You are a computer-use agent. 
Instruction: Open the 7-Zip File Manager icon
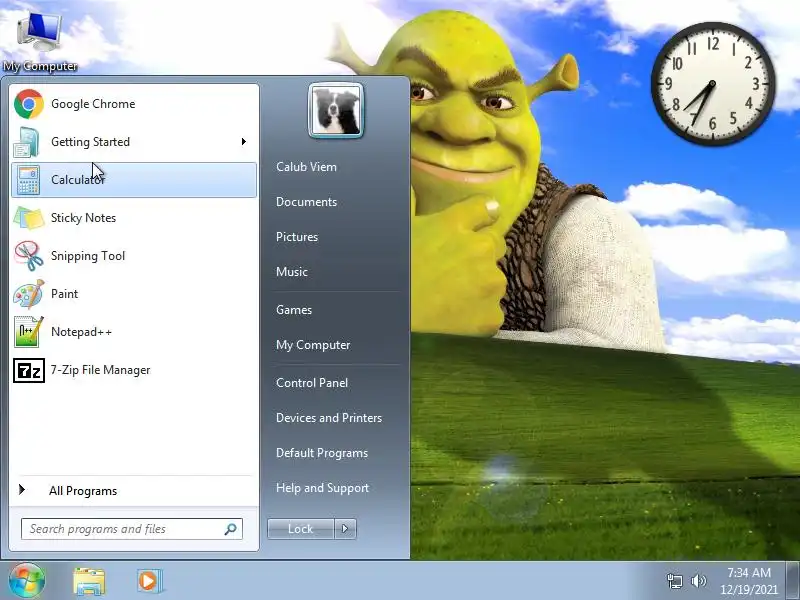[29, 370]
